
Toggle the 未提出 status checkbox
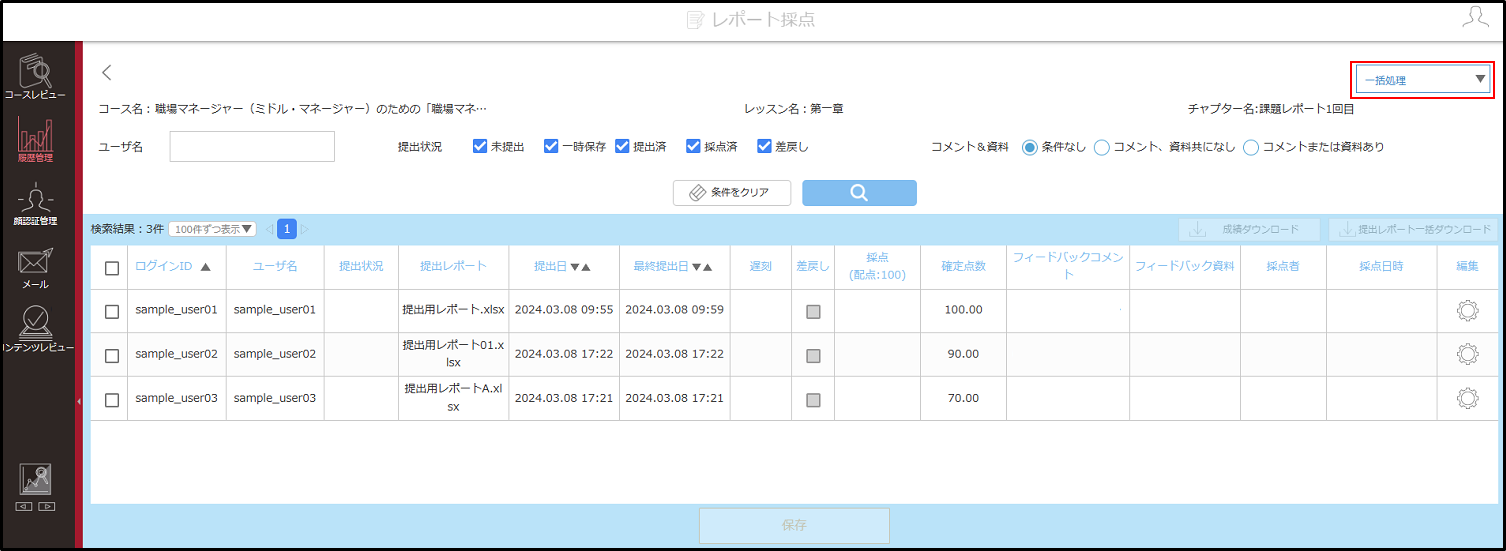pos(480,146)
